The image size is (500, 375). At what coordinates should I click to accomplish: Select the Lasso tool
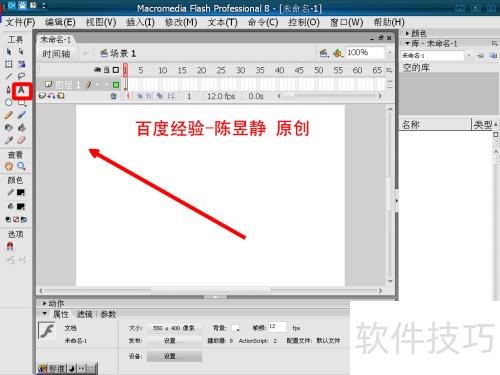point(21,77)
